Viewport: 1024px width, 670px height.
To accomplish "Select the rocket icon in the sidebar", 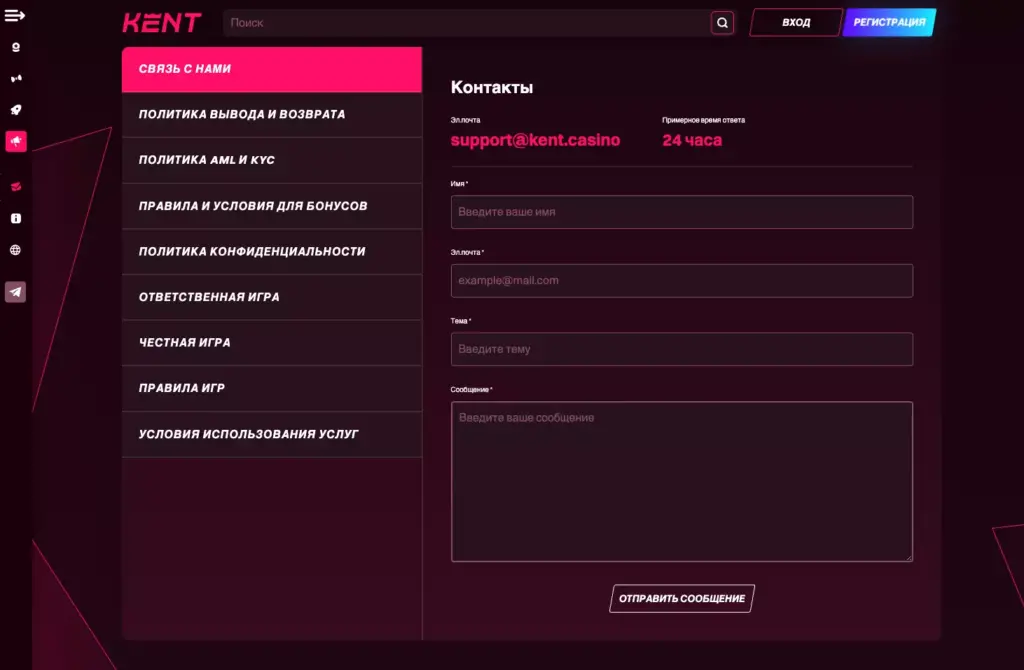I will pyautogui.click(x=14, y=110).
